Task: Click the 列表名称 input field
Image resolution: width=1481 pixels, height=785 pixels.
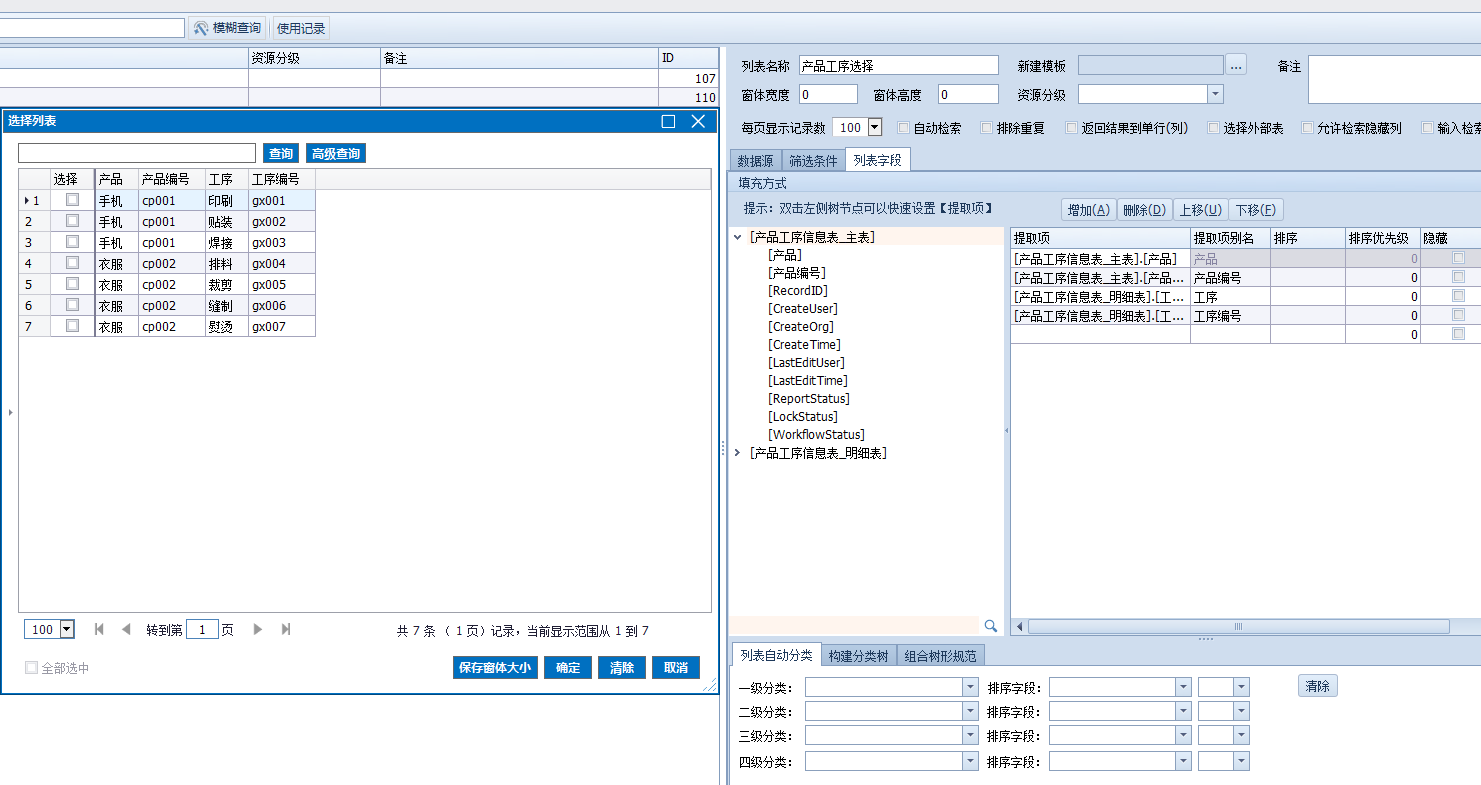Action: coord(898,66)
